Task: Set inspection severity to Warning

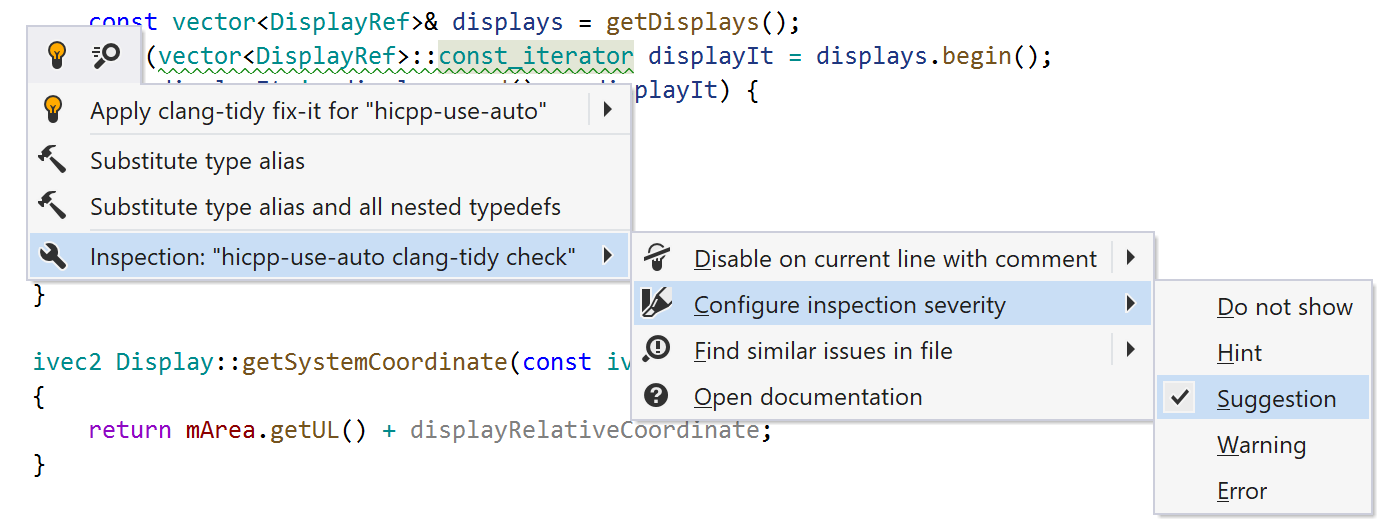Action: (x=1261, y=444)
